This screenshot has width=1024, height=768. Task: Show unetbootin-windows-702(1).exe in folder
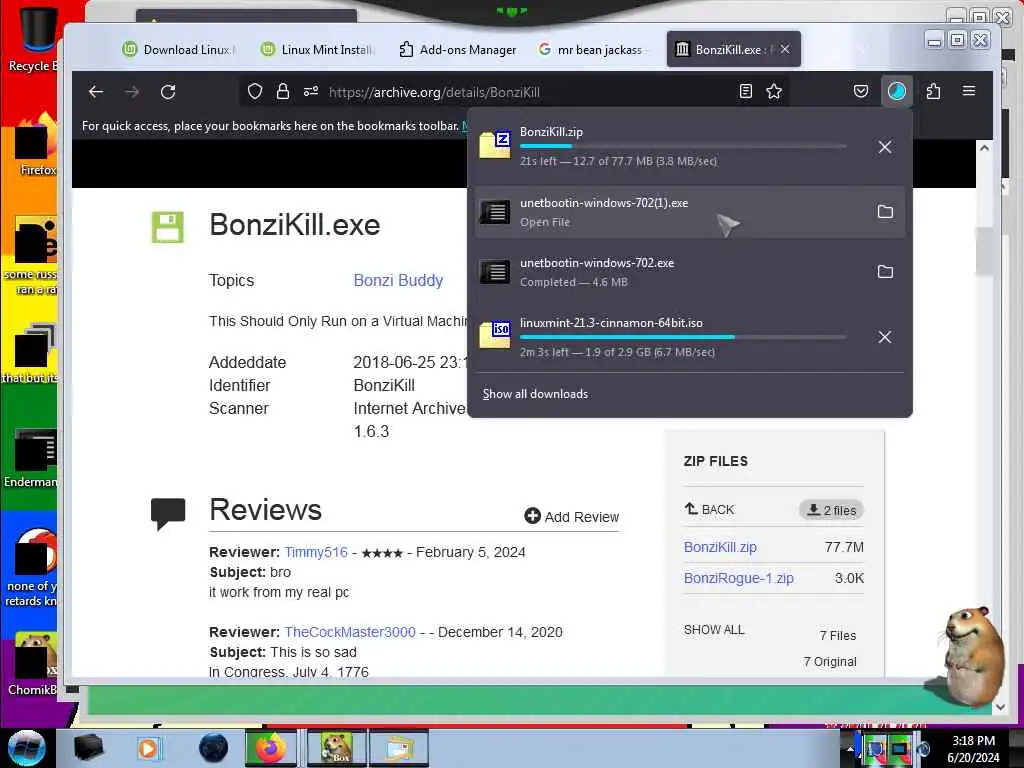click(885, 212)
